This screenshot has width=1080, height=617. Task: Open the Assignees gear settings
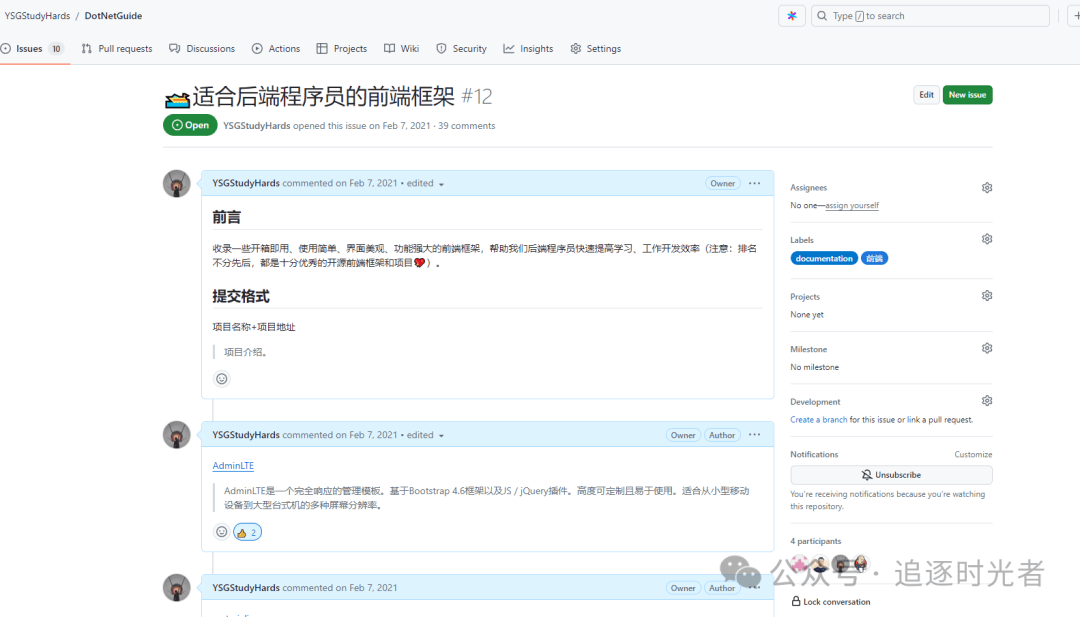tap(986, 188)
